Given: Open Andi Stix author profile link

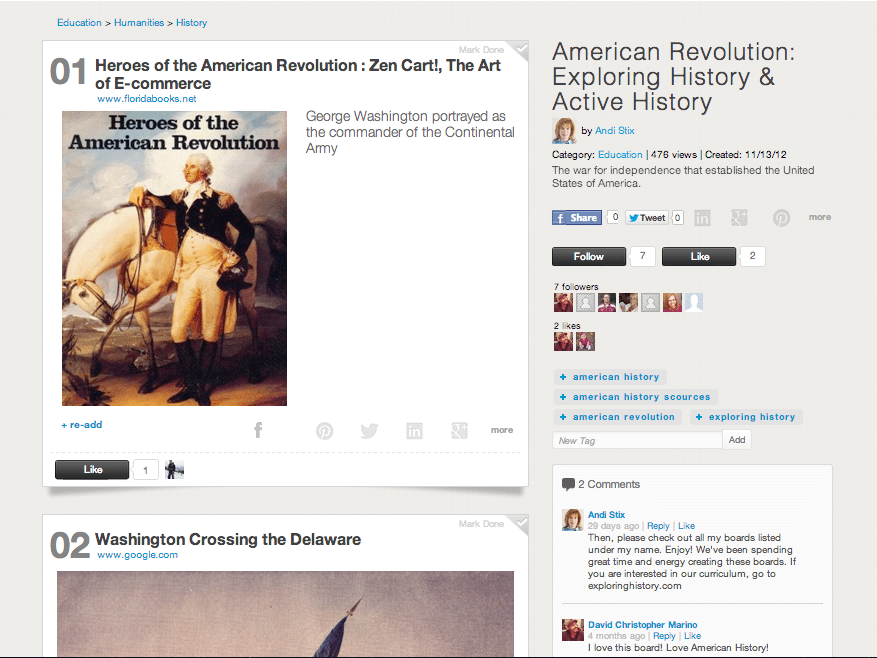Looking at the screenshot, I should pos(615,131).
